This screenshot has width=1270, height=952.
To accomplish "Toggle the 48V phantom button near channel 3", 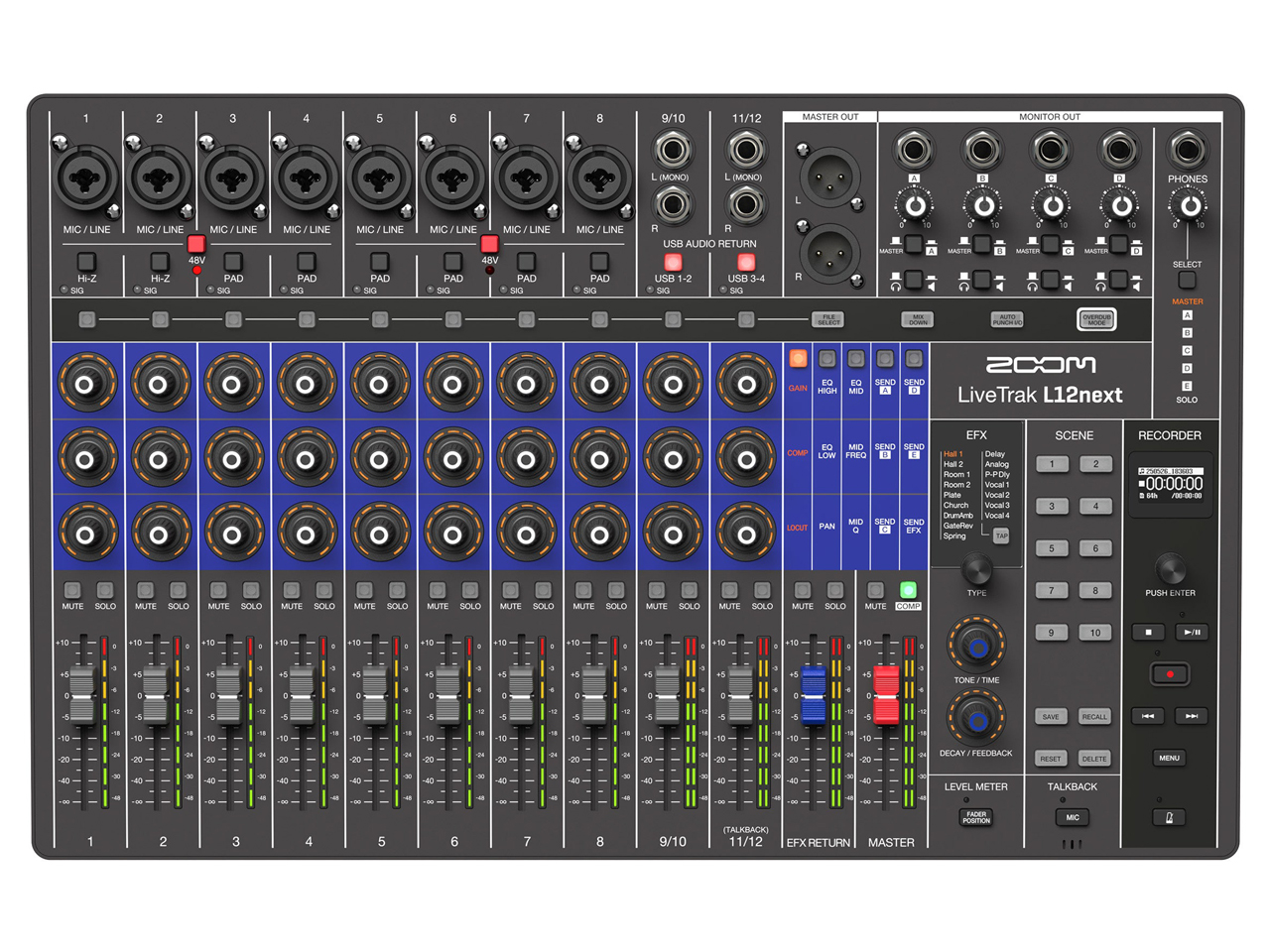I will coord(196,244).
